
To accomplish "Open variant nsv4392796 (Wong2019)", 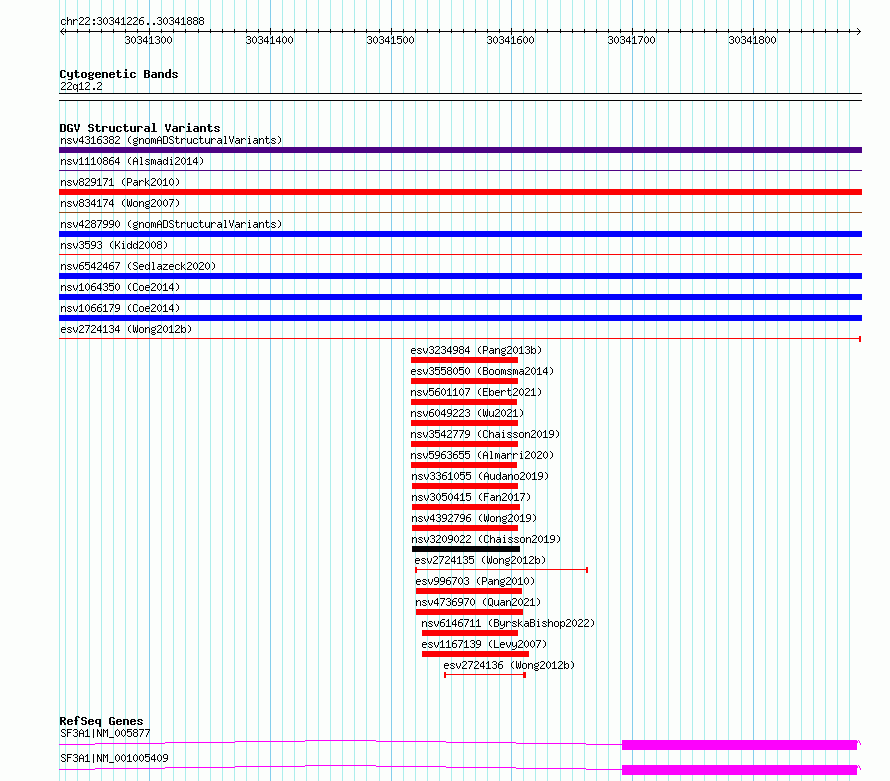I will 474,518.
